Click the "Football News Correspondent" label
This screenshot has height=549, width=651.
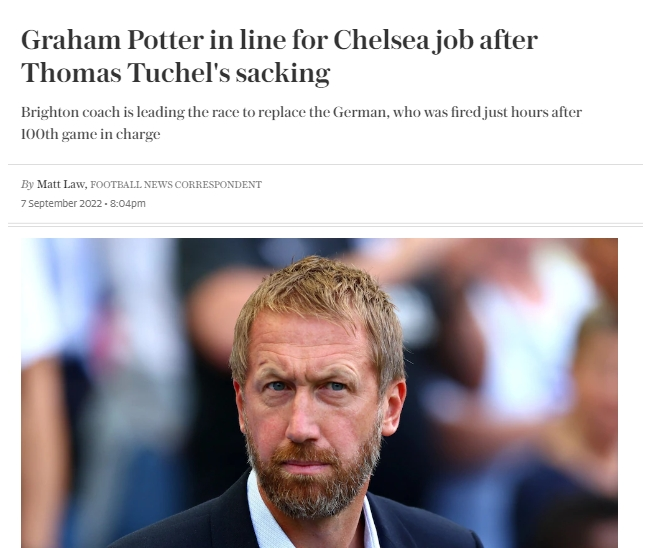coord(176,184)
